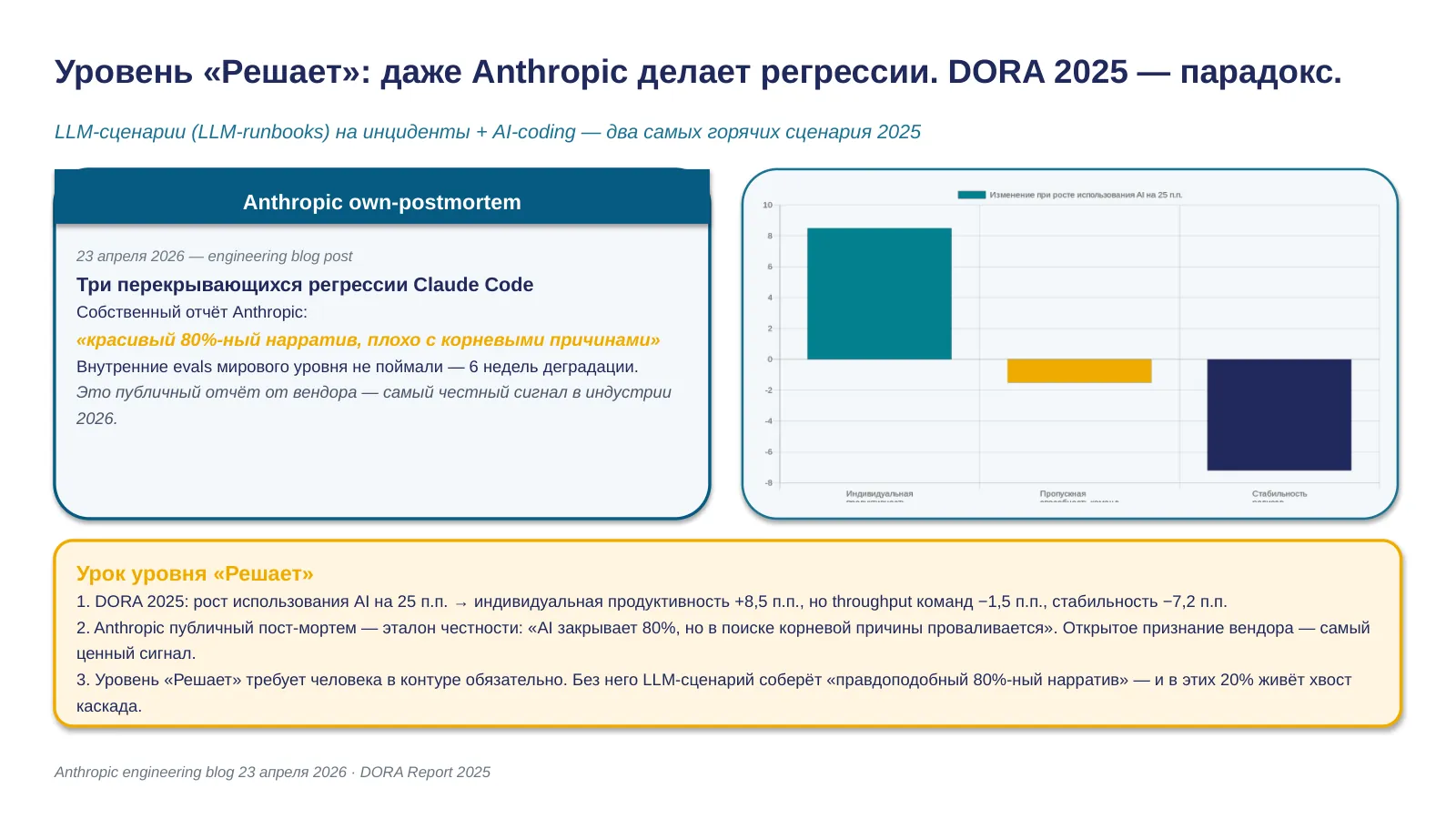Select the dark navy stability bar
The width and height of the screenshot is (1456, 819).
click(1279, 415)
